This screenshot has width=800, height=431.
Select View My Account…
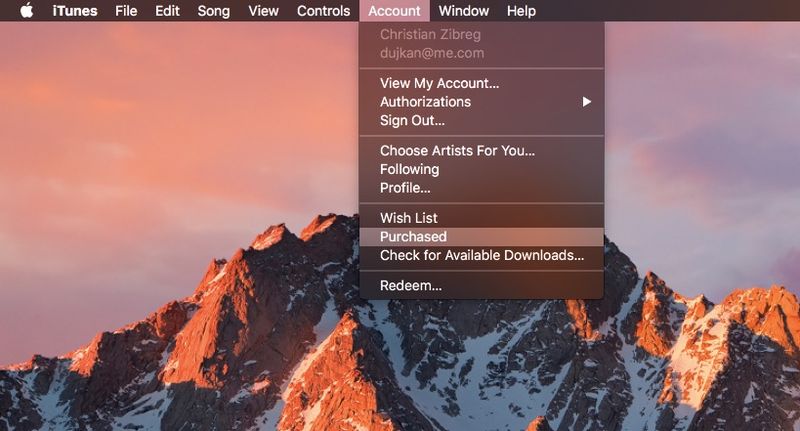click(482, 83)
